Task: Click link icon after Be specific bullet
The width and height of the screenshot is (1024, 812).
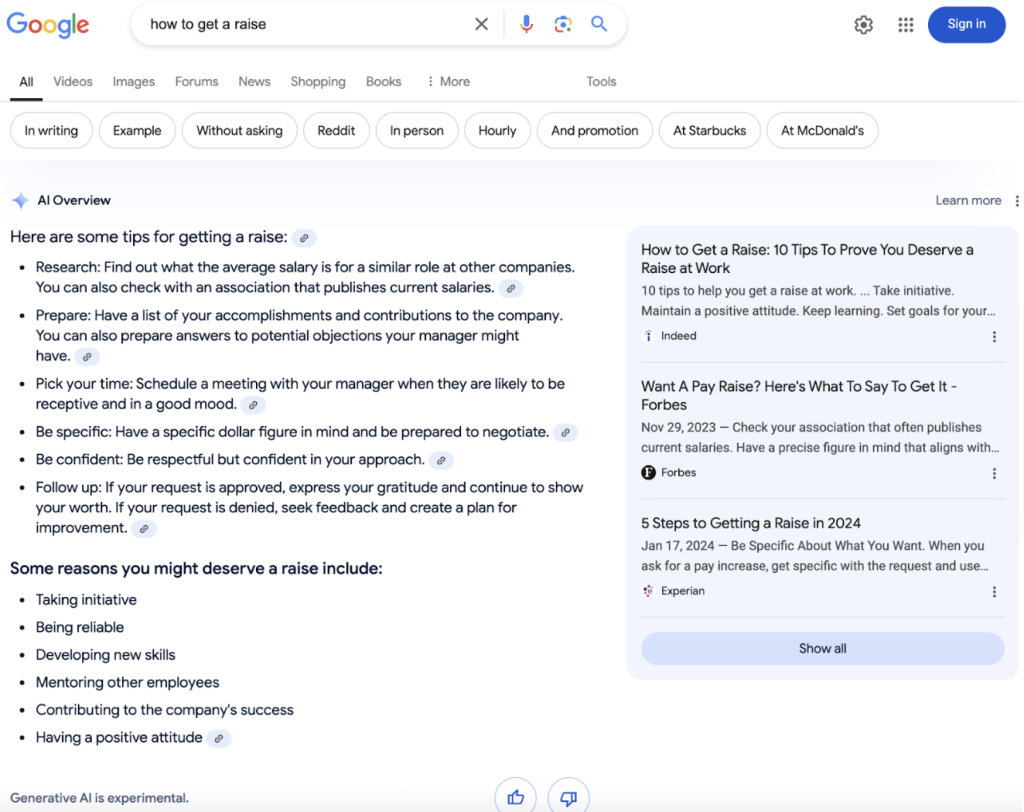Action: (x=566, y=432)
